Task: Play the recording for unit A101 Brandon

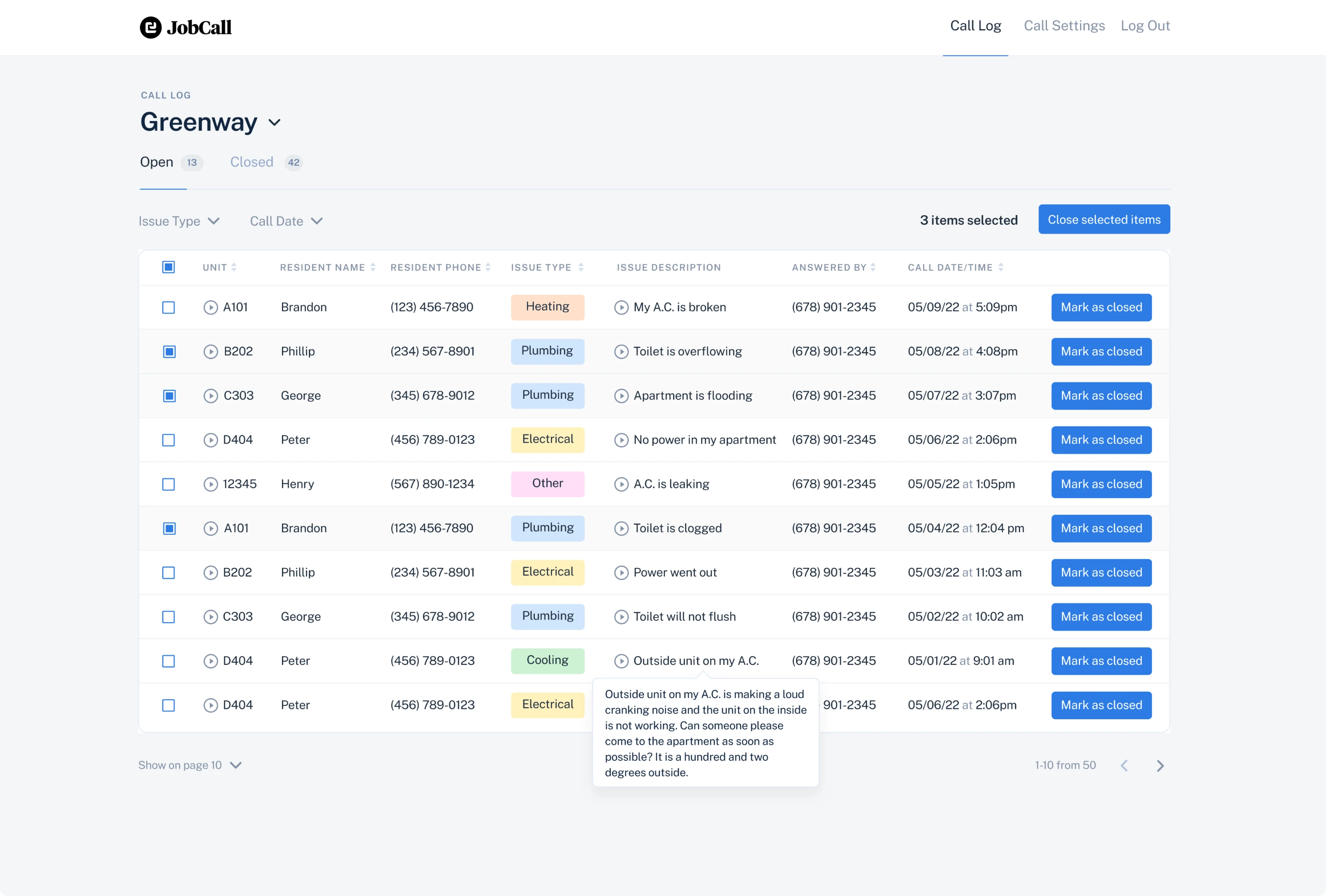Action: coord(210,307)
